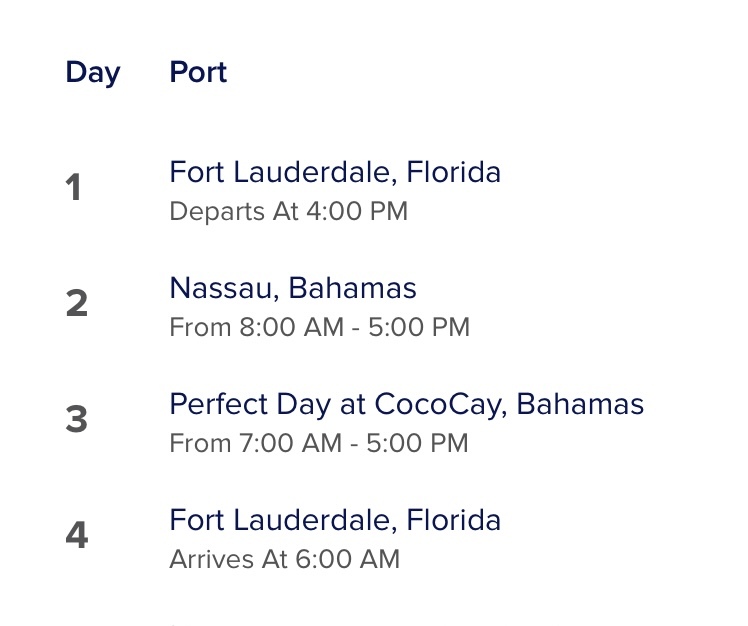Click the Port column header
Screen dimensions: 748x626
click(x=198, y=73)
